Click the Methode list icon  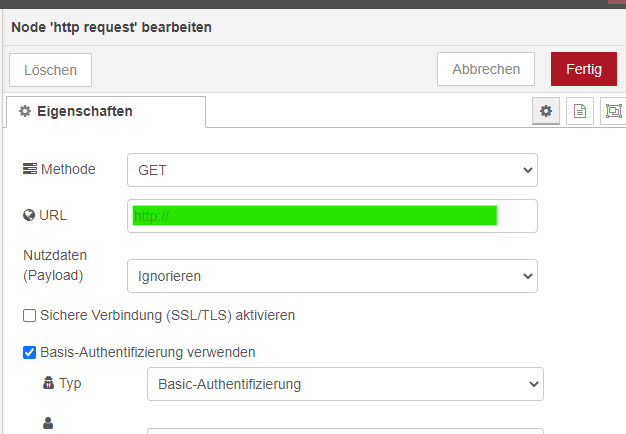pyautogui.click(x=29, y=169)
